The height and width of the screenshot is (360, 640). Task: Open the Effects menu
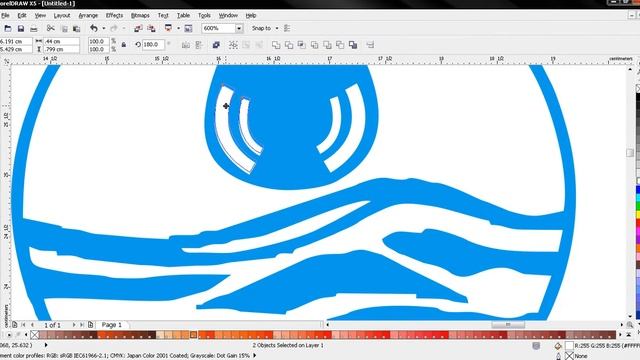coord(114,16)
